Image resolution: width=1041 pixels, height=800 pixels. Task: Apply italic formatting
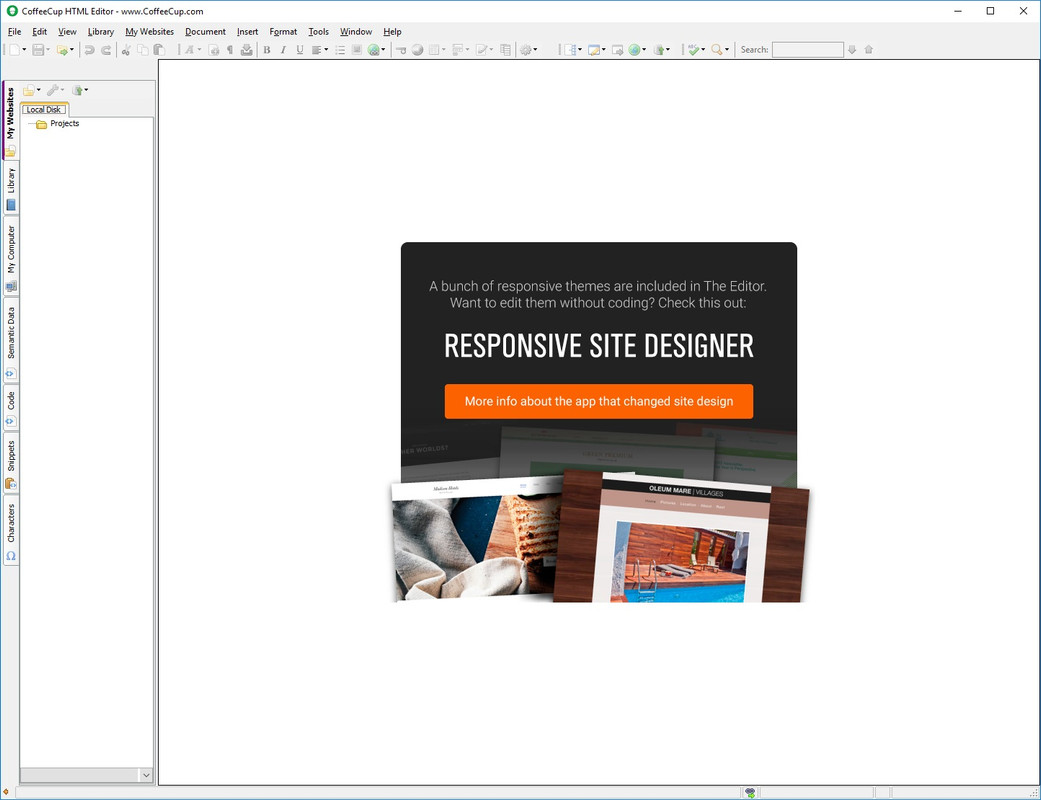click(283, 50)
